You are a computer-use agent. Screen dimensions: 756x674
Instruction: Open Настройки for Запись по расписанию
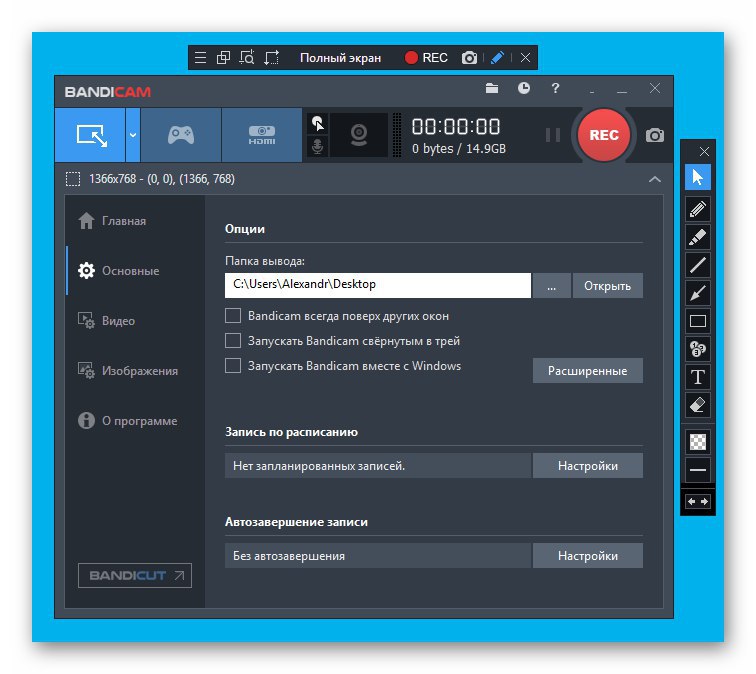point(588,466)
